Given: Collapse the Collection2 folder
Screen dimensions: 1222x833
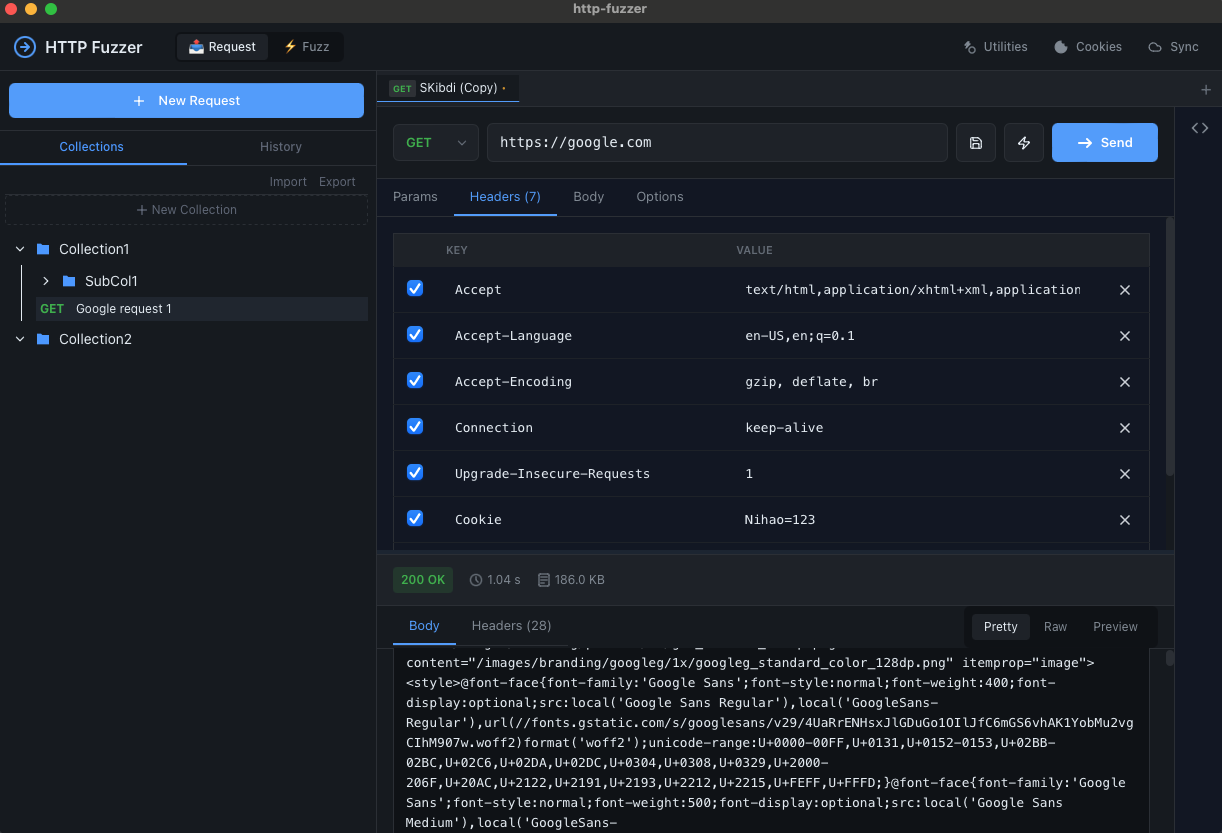Looking at the screenshot, I should click(19, 339).
